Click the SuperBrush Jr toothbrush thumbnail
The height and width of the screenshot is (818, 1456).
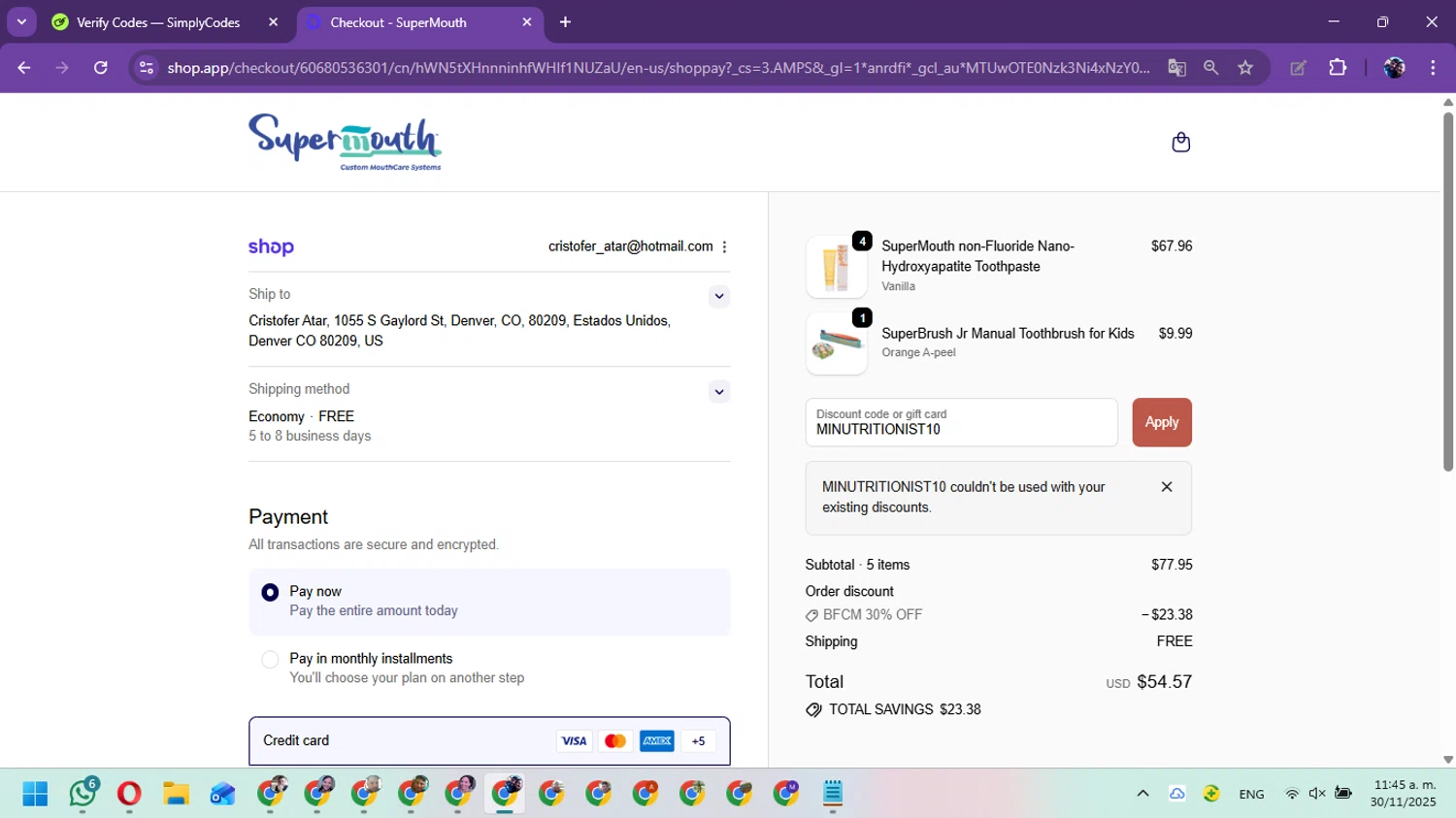click(836, 344)
